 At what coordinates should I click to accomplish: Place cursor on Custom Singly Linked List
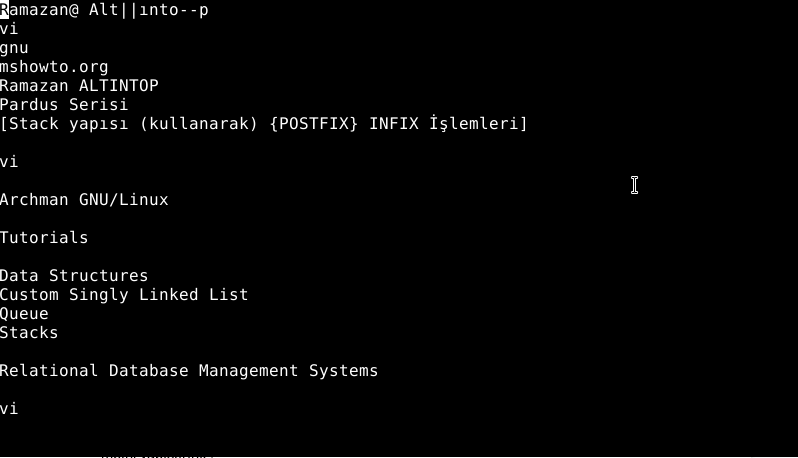[x=124, y=295]
